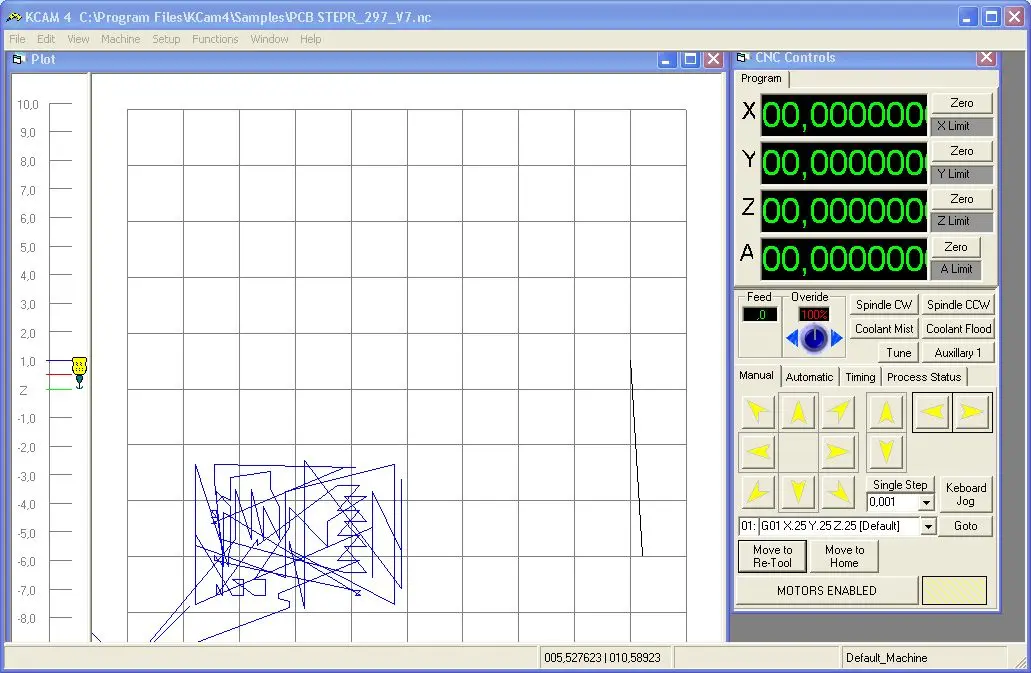The width and height of the screenshot is (1031, 673).
Task: Open the Functions menu
Action: 215,39
